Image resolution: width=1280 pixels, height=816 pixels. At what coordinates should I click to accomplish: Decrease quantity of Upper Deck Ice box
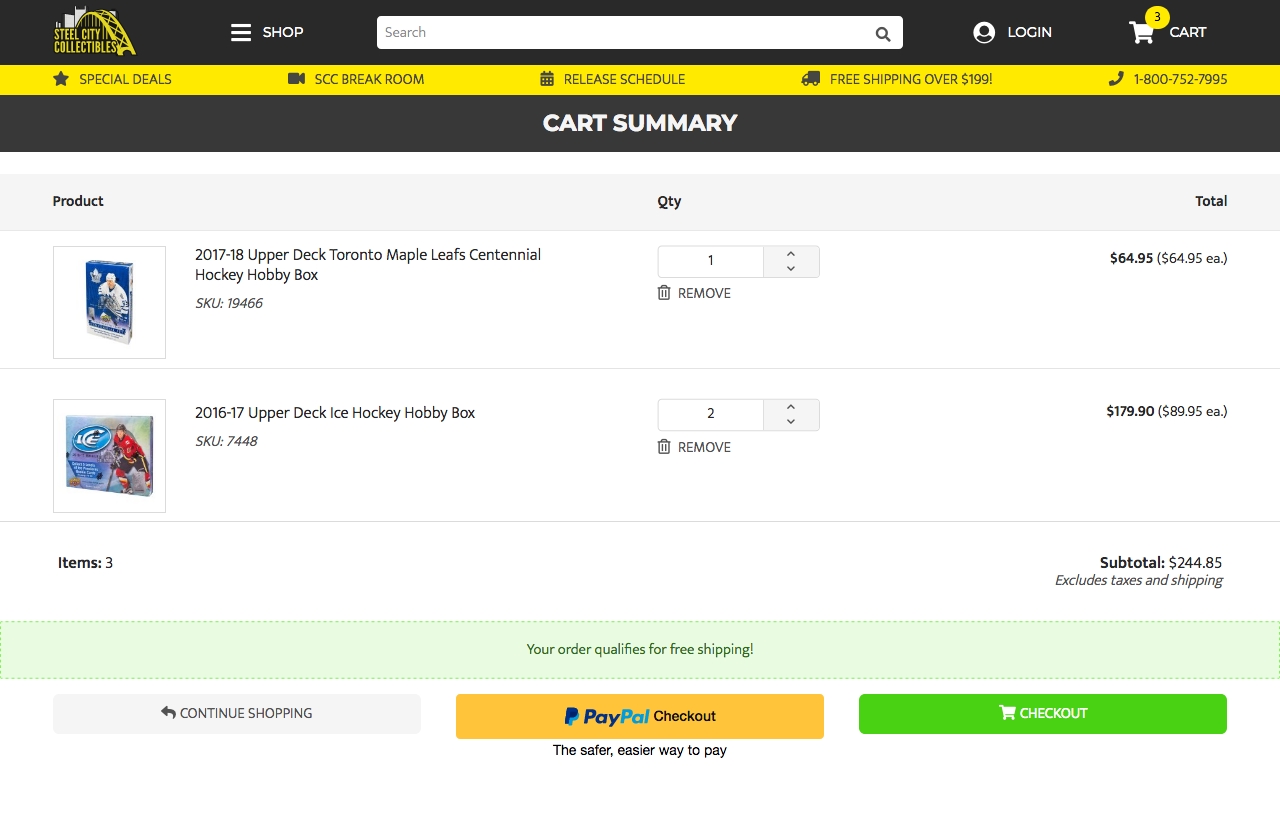(791, 422)
